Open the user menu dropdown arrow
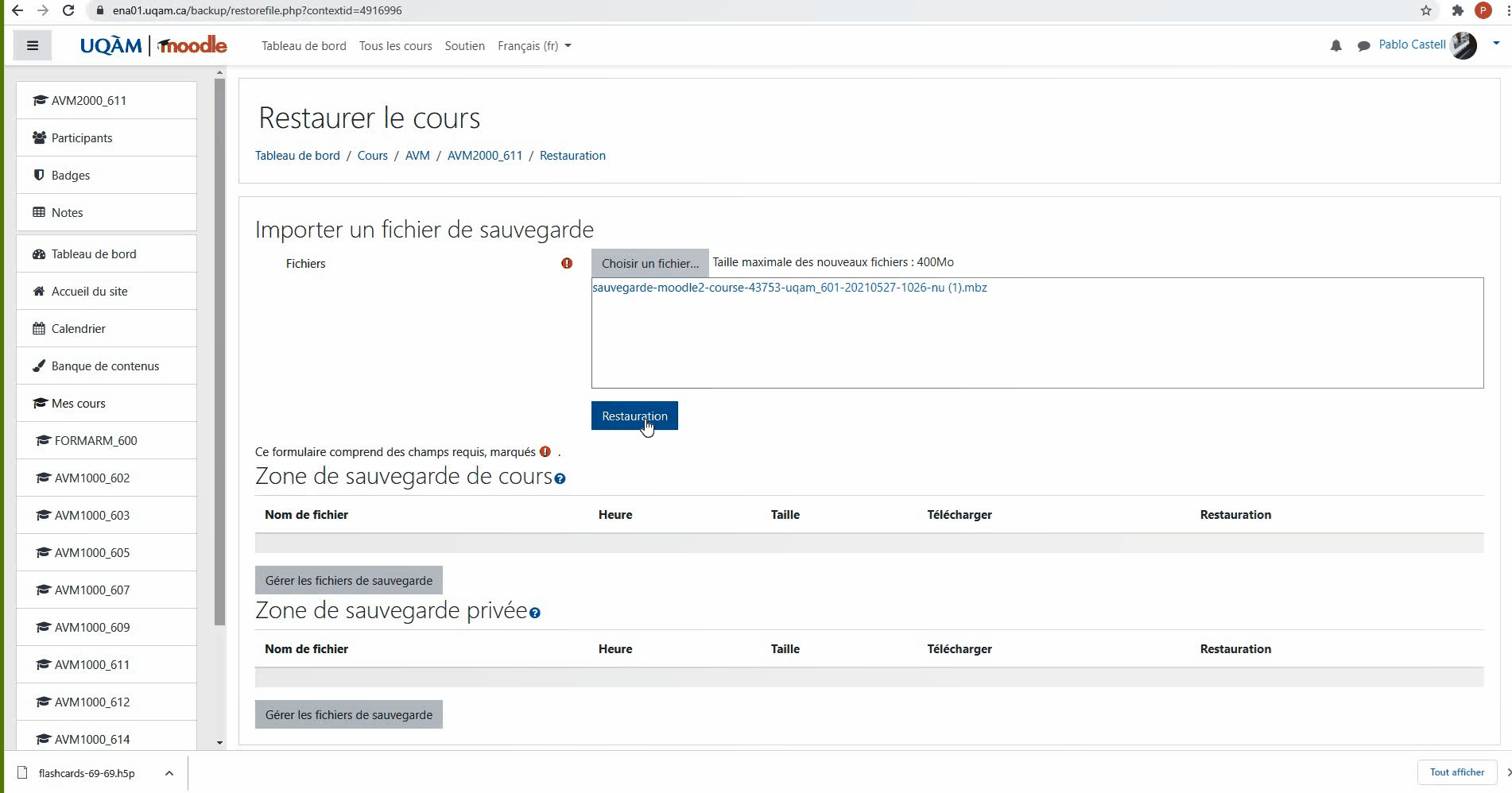Viewport: 1512px width, 793px height. [x=1496, y=44]
